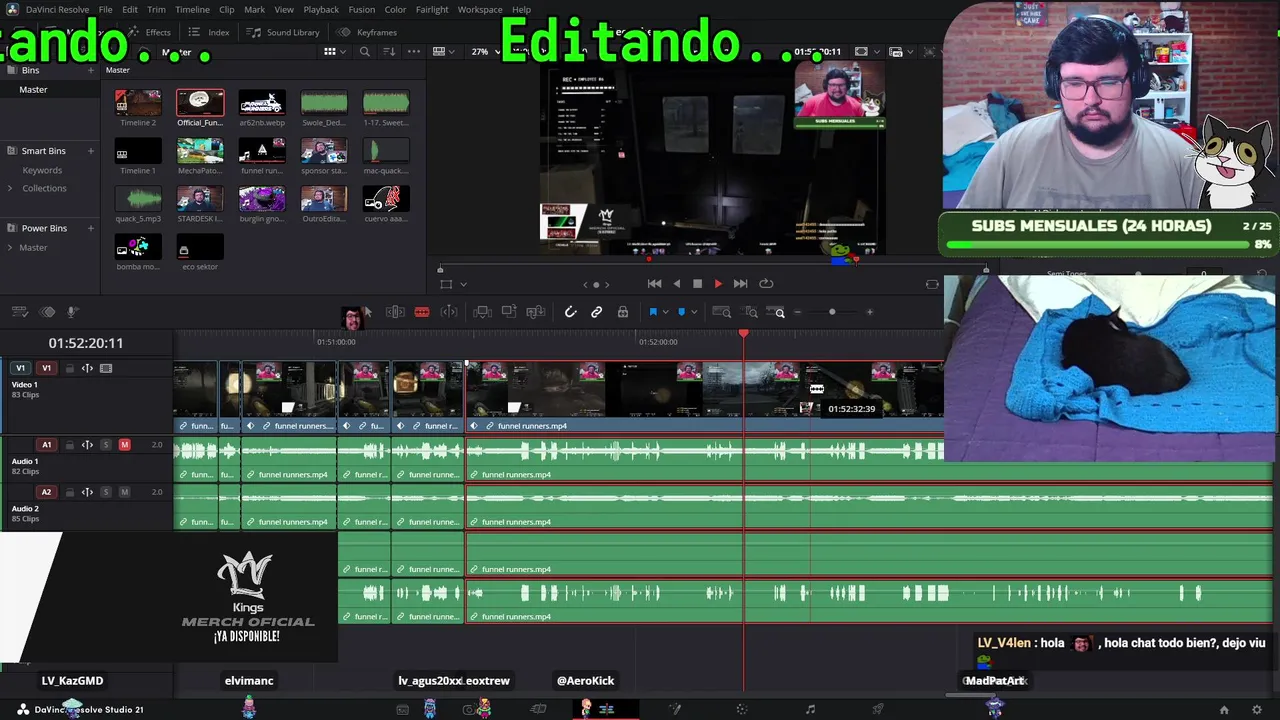Screen dimensions: 1280x720
Task: Jump to first frame in viewer
Action: 654,284
